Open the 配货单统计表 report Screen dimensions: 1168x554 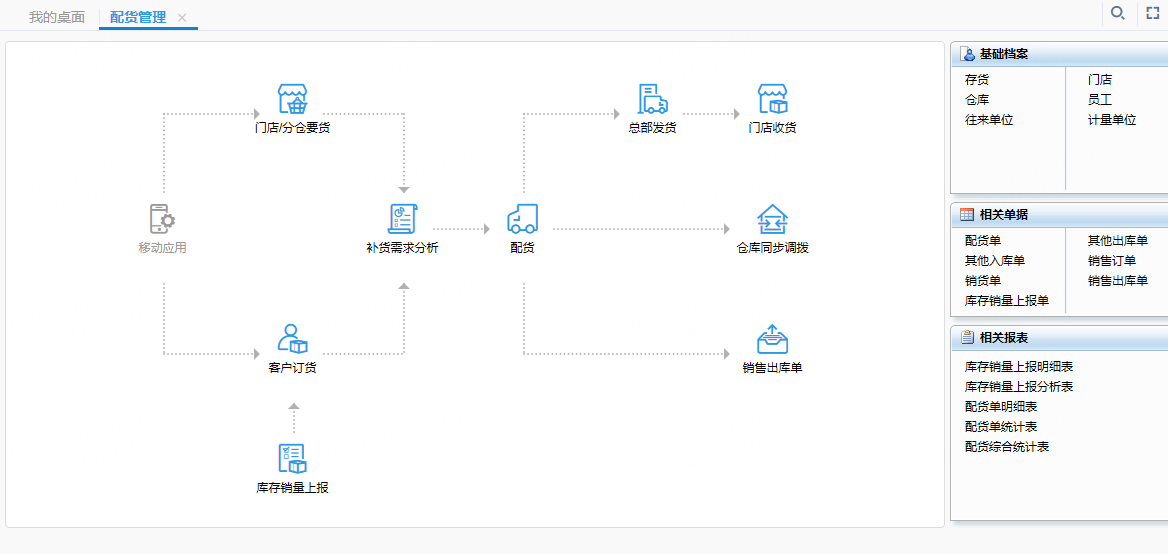pyautogui.click(x=1000, y=427)
